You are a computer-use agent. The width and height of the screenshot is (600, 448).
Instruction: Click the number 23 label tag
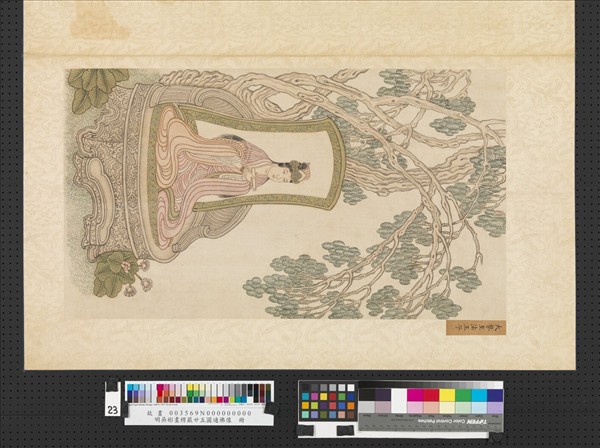pyautogui.click(x=112, y=409)
